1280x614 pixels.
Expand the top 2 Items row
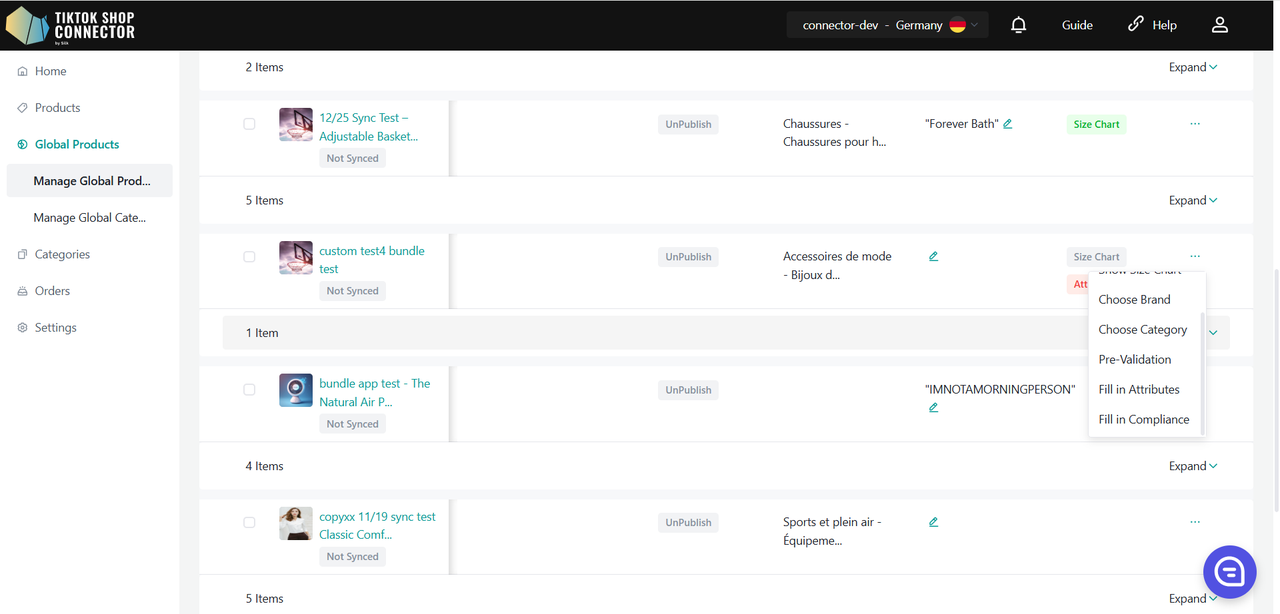(x=1193, y=67)
